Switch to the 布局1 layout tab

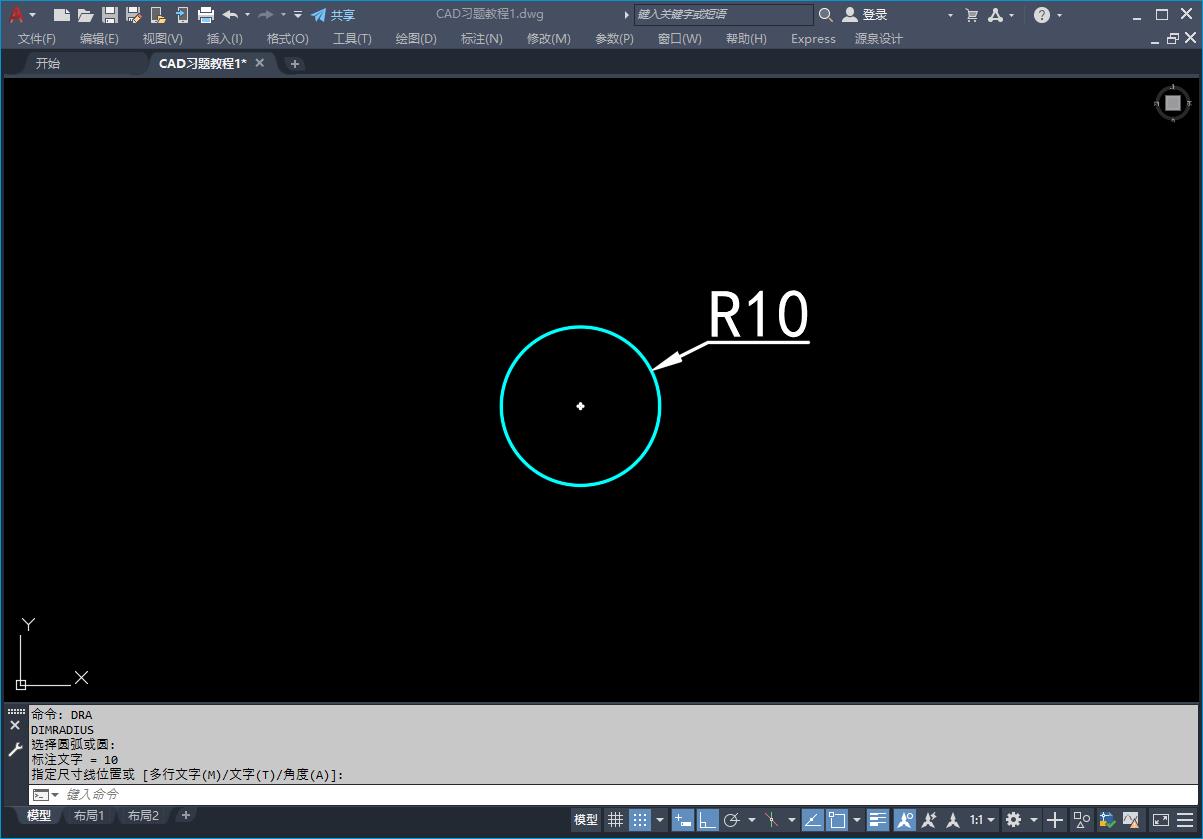tap(89, 816)
